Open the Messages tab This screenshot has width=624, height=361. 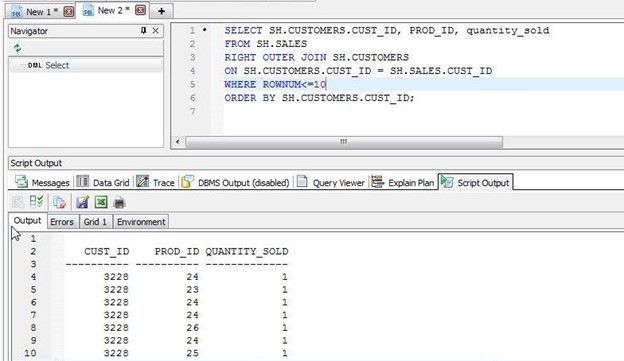42,182
